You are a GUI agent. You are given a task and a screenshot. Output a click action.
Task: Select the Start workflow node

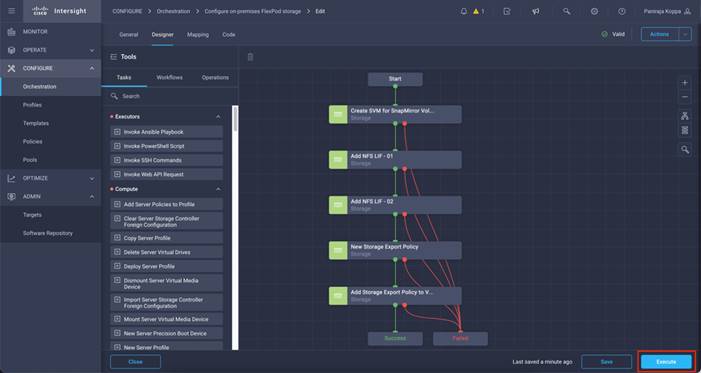395,79
